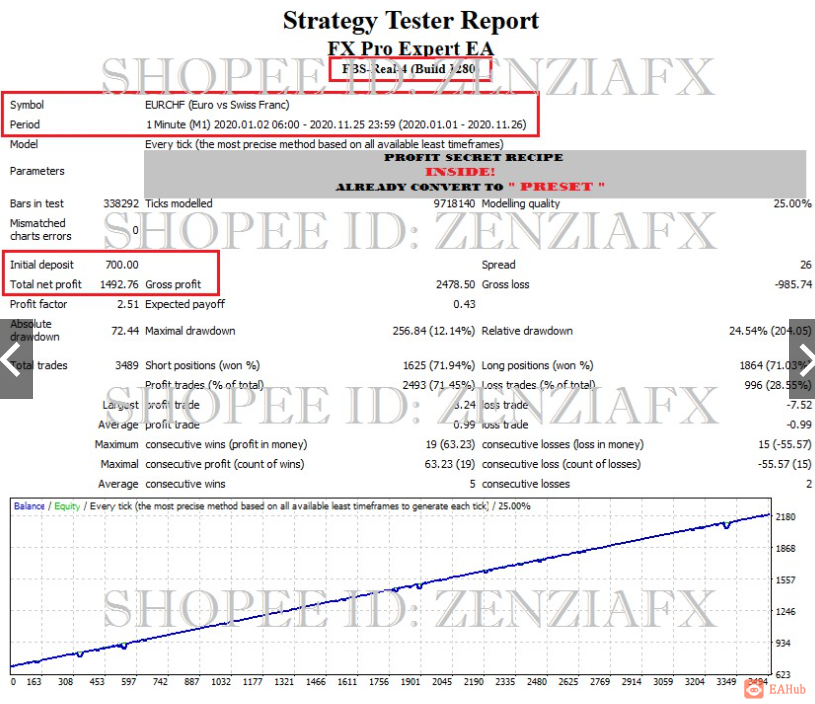Click 'Short positions (won %)' label
Screen dimensions: 815x704
point(203,366)
